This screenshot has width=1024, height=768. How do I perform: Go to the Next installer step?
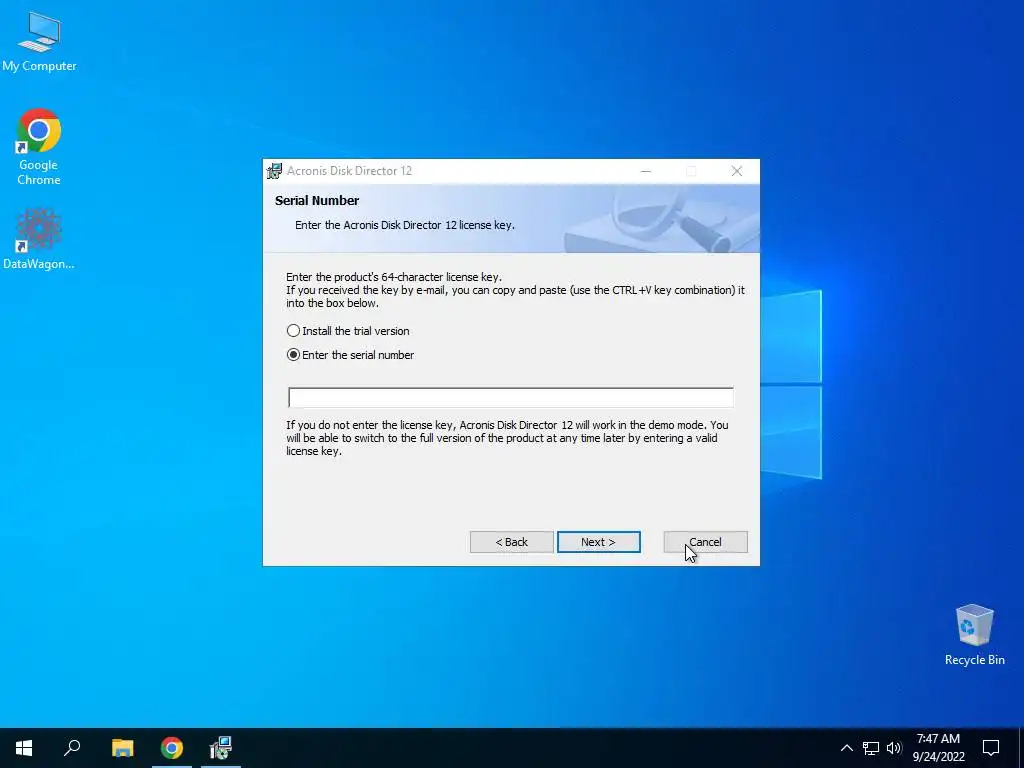click(598, 542)
